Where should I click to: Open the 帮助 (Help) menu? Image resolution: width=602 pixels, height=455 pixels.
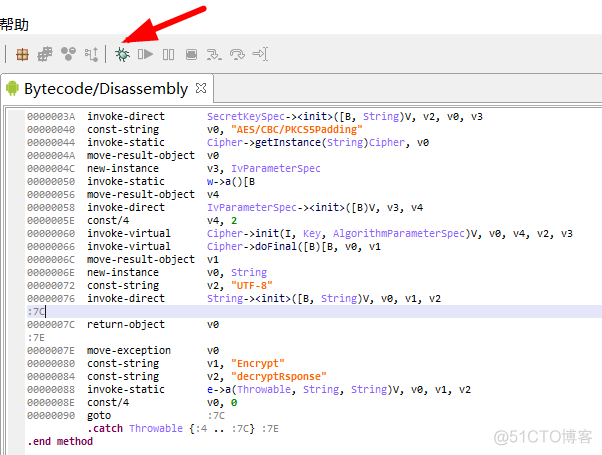pyautogui.click(x=14, y=25)
